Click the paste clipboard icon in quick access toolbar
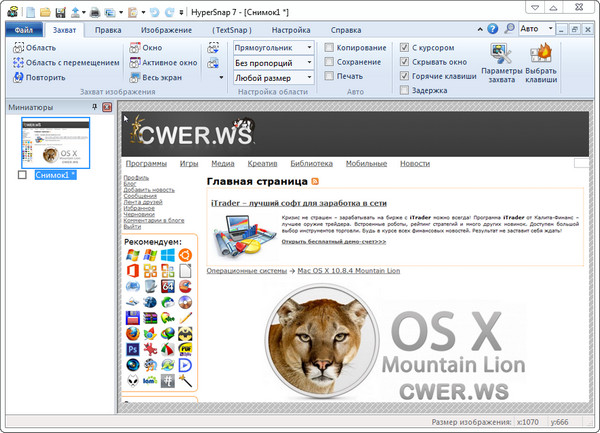 point(132,13)
